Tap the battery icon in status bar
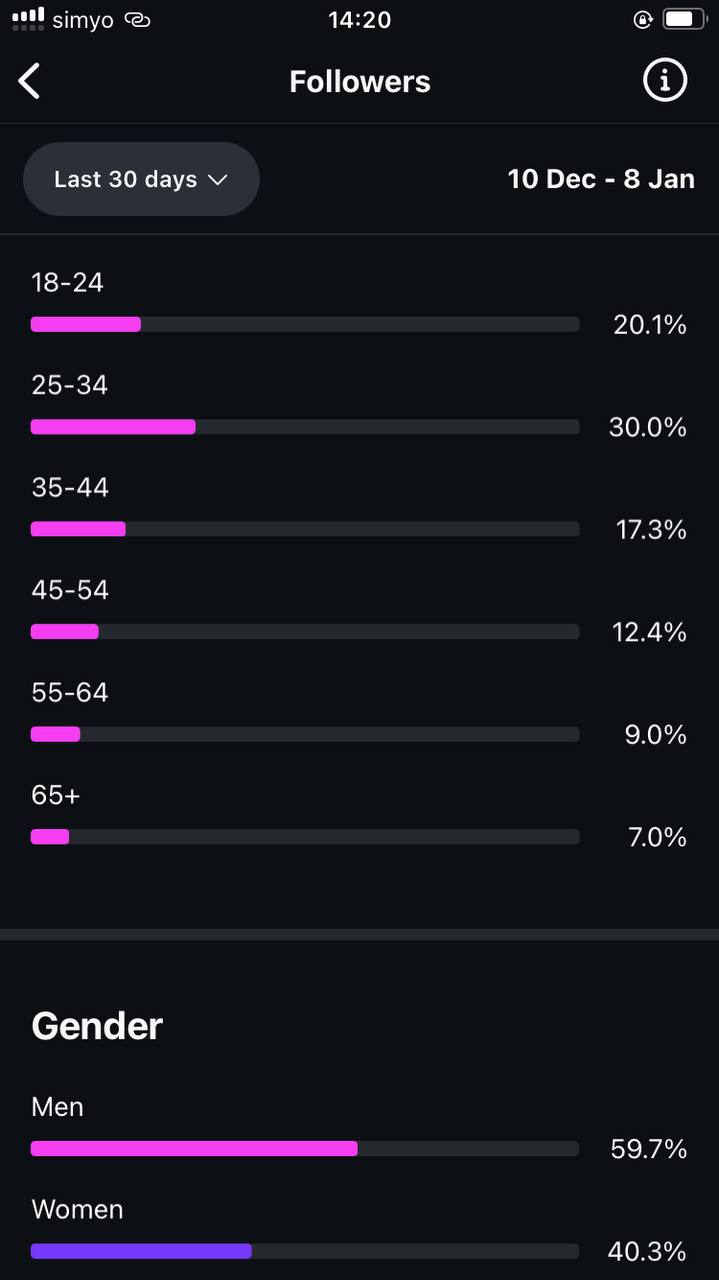The image size is (719, 1280). pos(685,19)
